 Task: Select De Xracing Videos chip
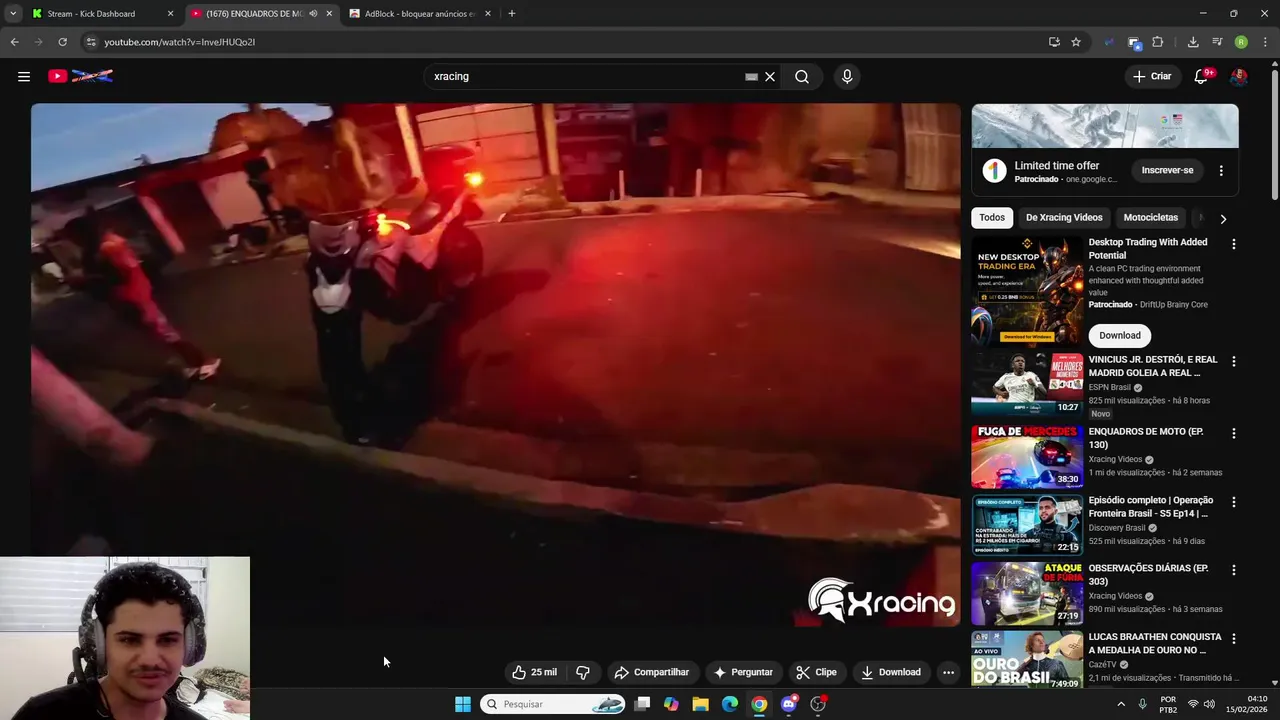click(1064, 217)
